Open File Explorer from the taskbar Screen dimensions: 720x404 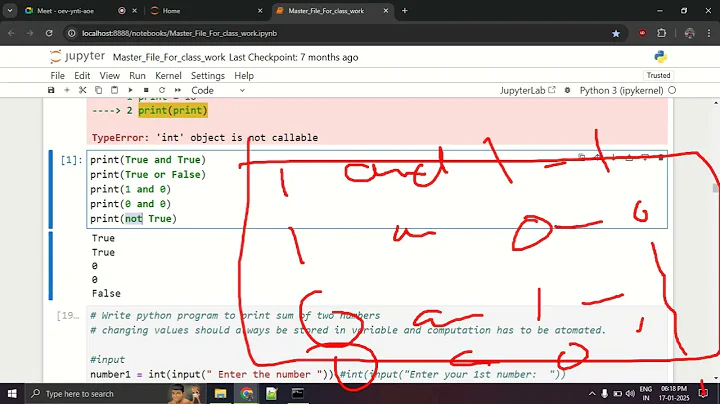[x=220, y=393]
